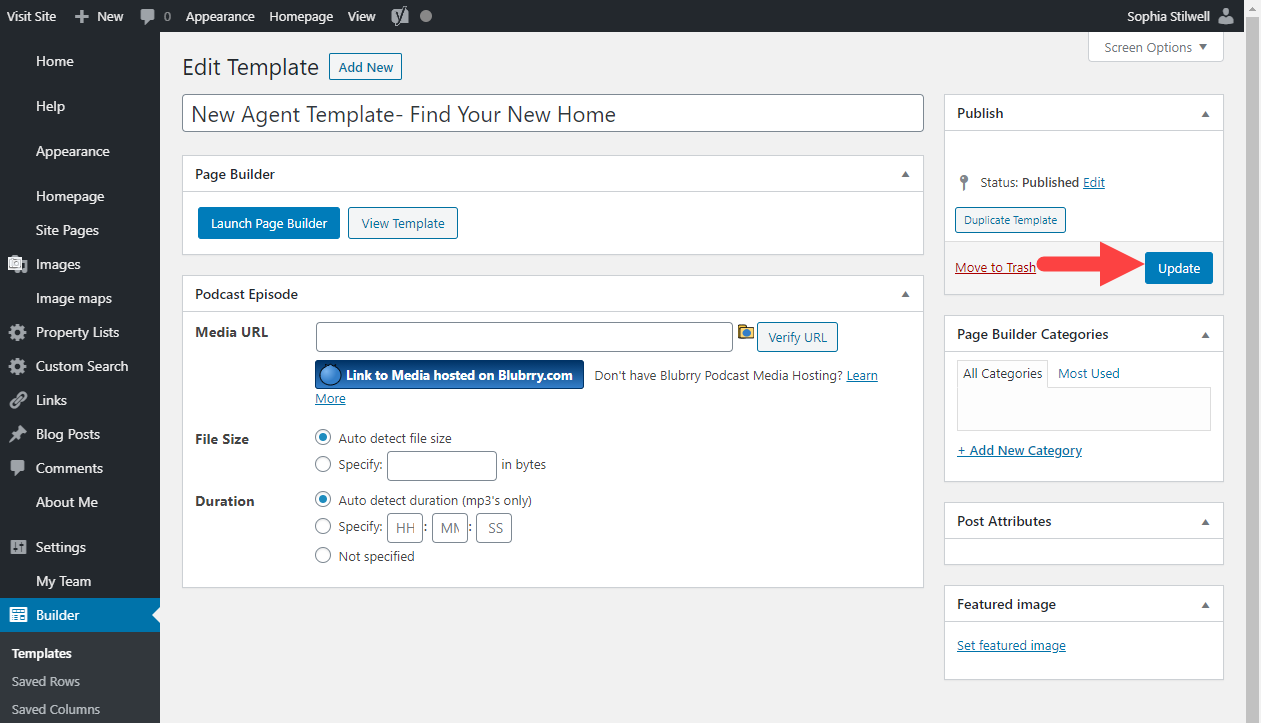
Task: Switch to the Most Used tab
Action: click(1088, 373)
